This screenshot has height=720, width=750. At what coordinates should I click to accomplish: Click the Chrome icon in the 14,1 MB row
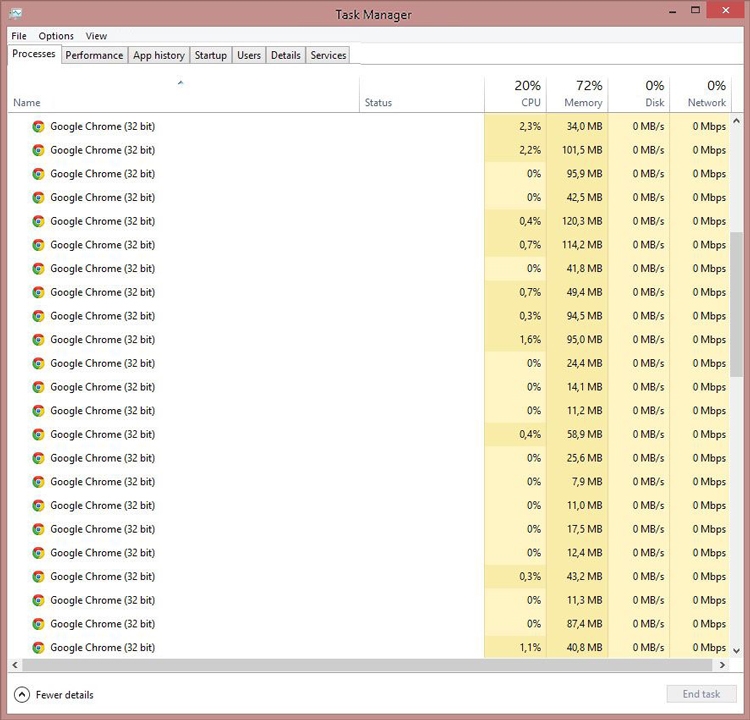click(x=38, y=387)
